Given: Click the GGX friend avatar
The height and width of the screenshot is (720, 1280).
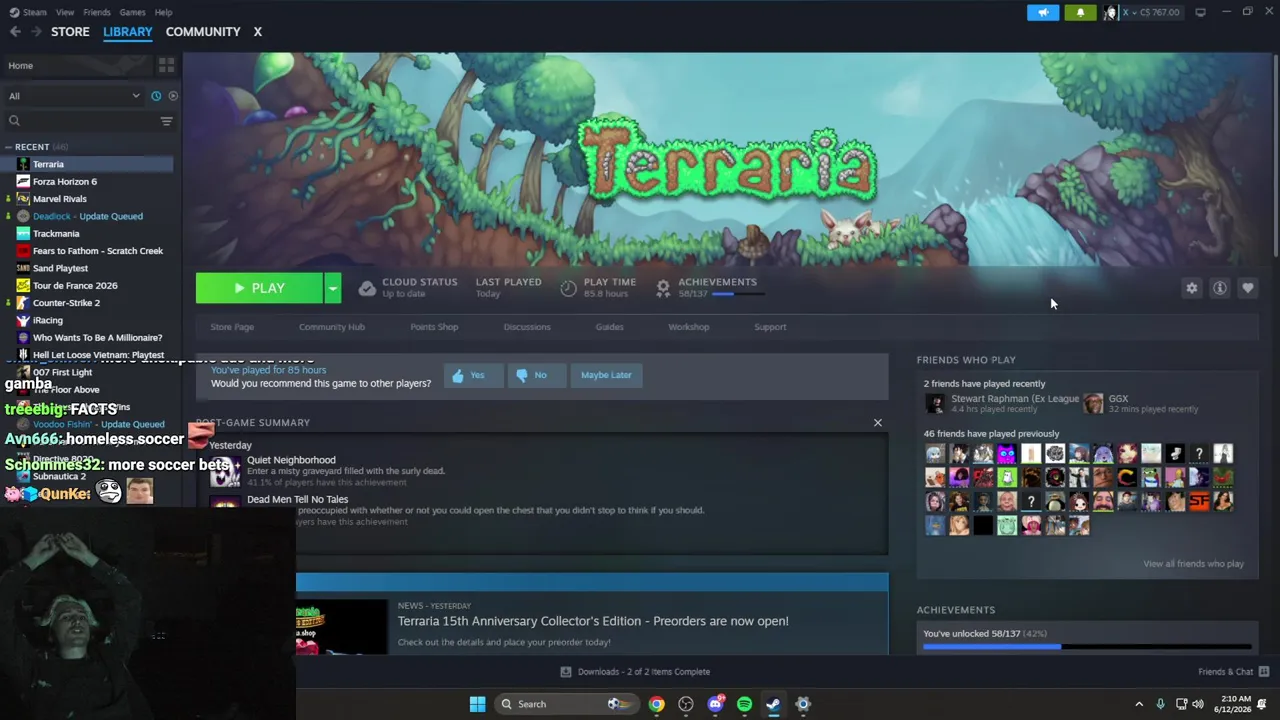Looking at the screenshot, I should click(1093, 403).
